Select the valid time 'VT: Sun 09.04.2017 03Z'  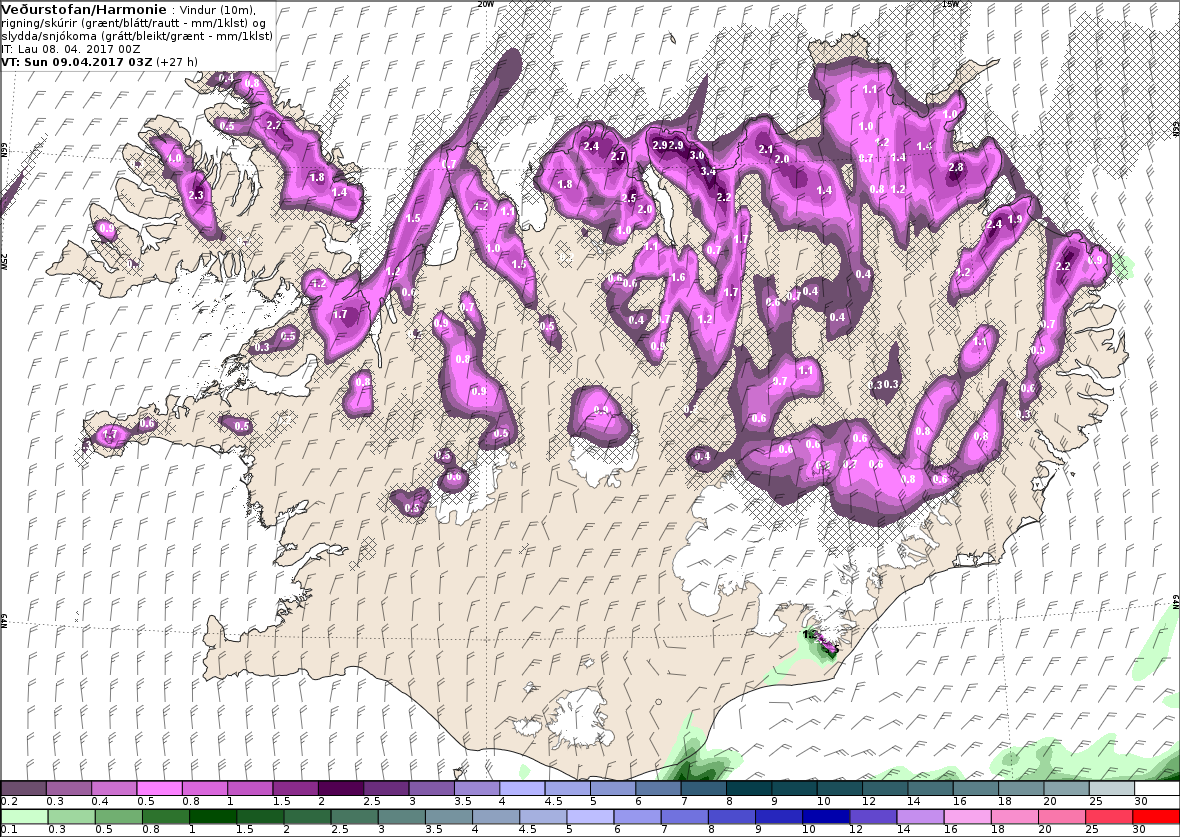(x=77, y=62)
